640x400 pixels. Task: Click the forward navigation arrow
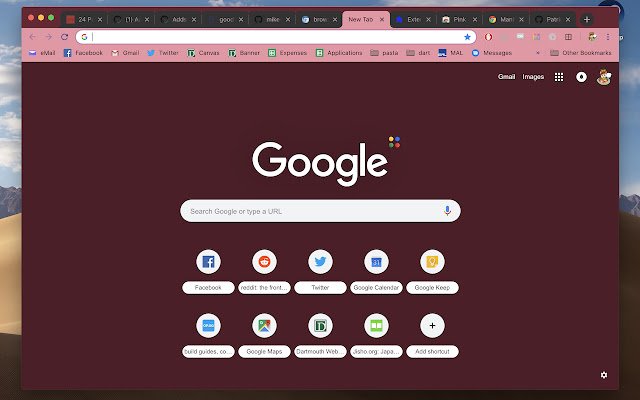coord(48,37)
